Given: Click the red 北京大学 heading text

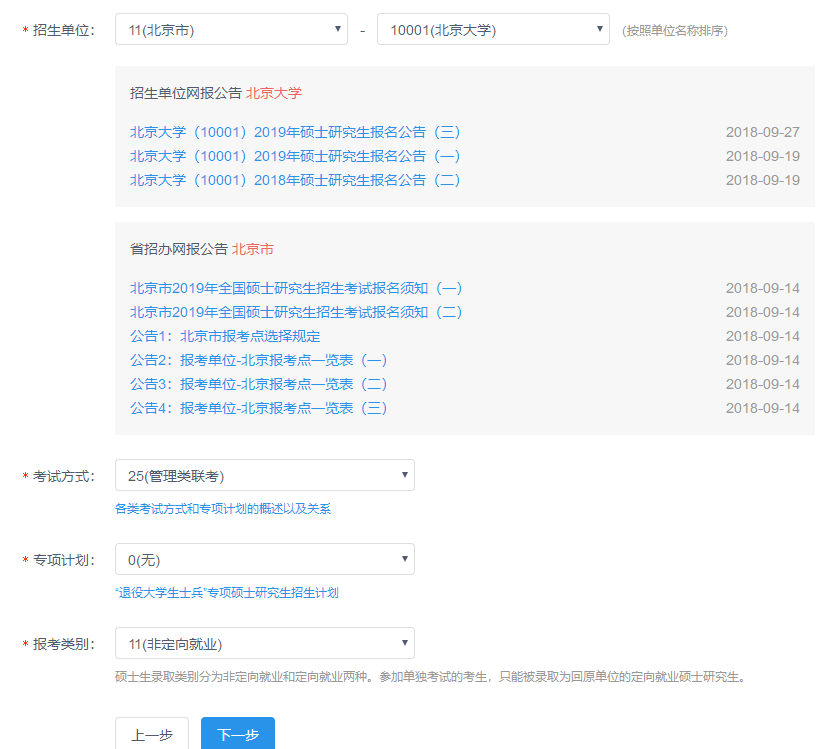Looking at the screenshot, I should point(274,93).
